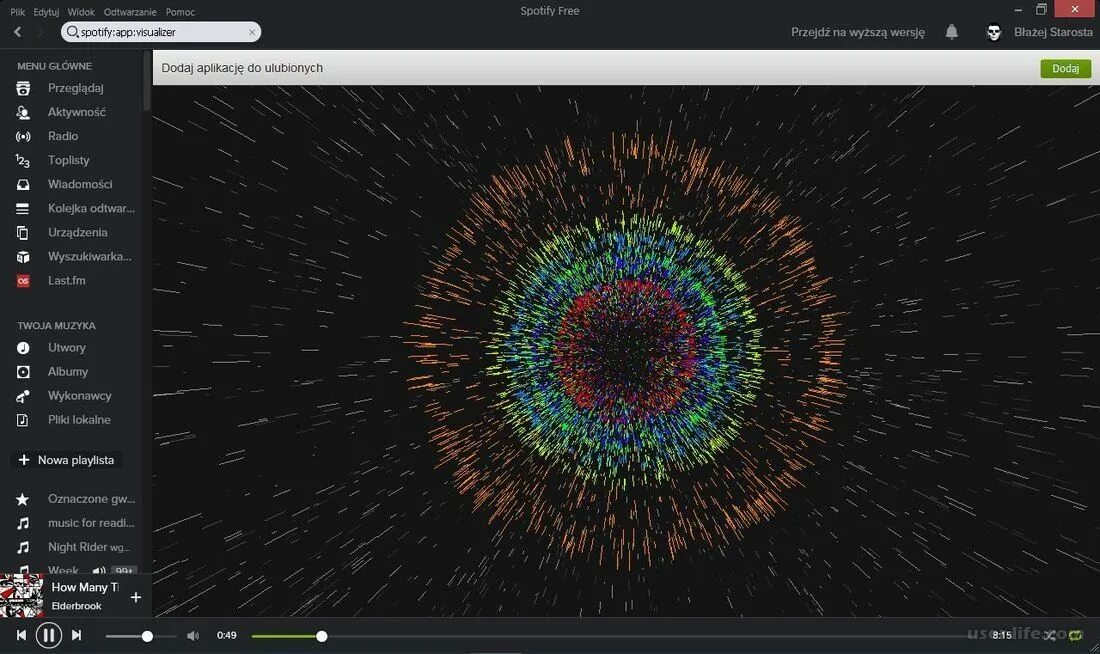Click the star icon for Oznaczone gwiazdką
The image size is (1100, 654).
coord(22,499)
